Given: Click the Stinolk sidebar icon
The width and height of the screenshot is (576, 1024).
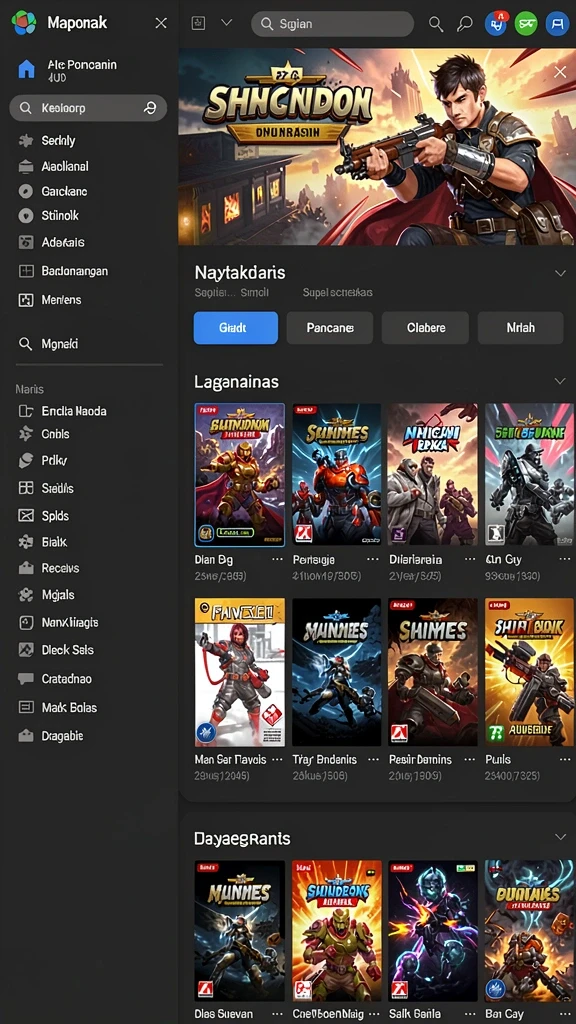Looking at the screenshot, I should pos(25,216).
